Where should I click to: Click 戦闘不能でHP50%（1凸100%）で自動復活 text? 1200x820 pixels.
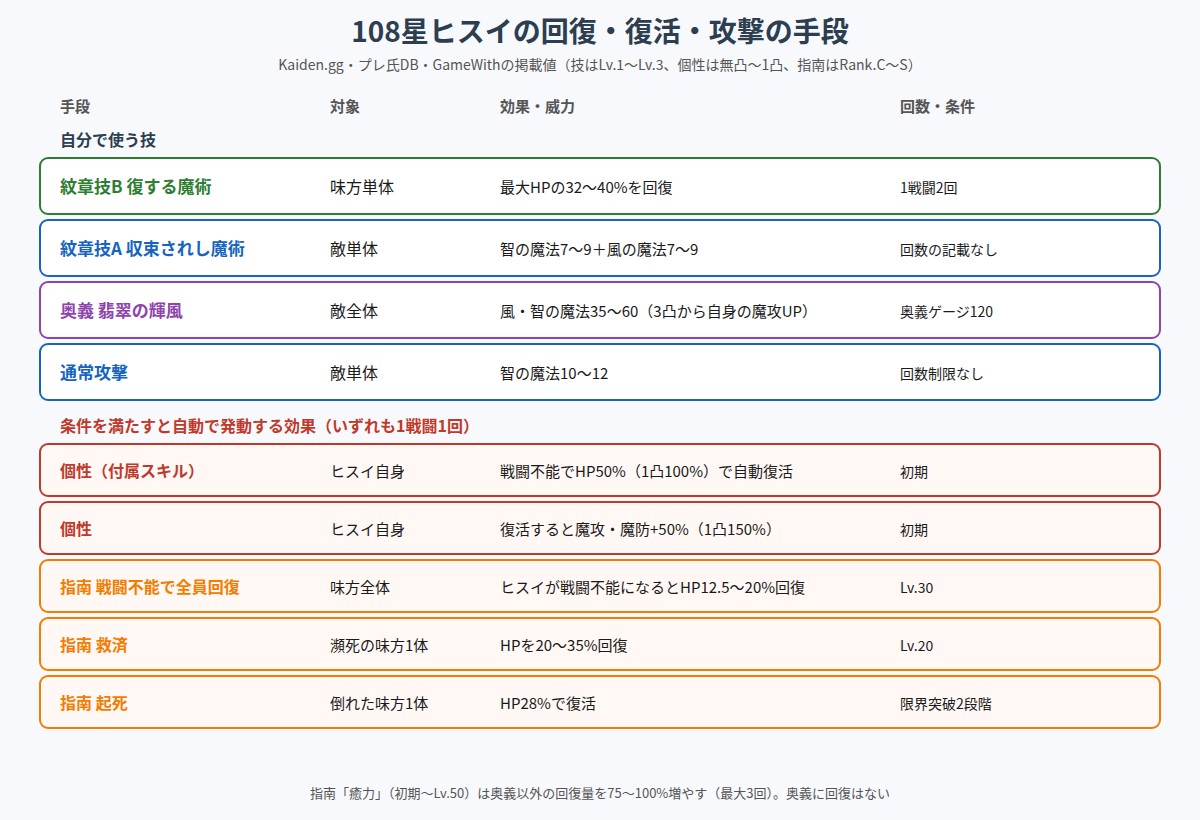[x=646, y=471]
